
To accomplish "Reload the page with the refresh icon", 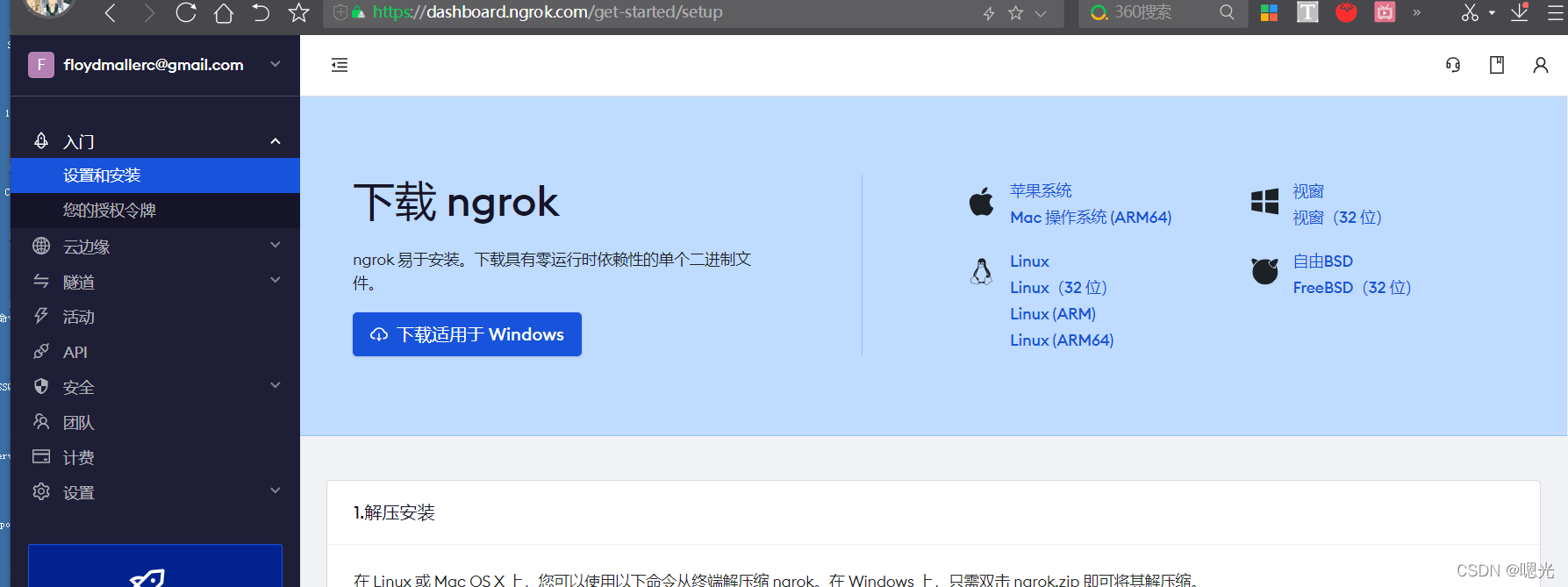I will pos(185,13).
